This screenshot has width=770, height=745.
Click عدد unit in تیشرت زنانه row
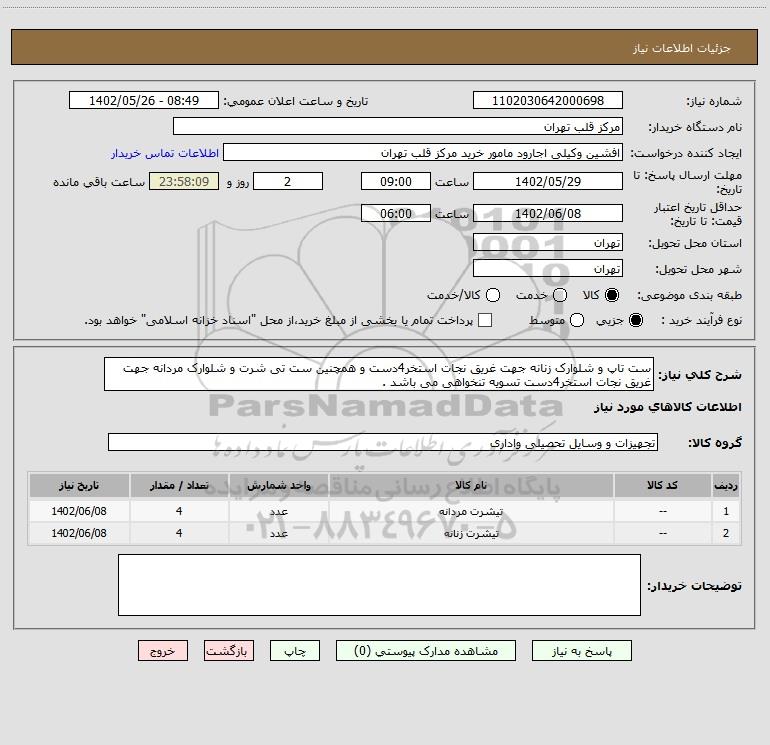tap(278, 533)
